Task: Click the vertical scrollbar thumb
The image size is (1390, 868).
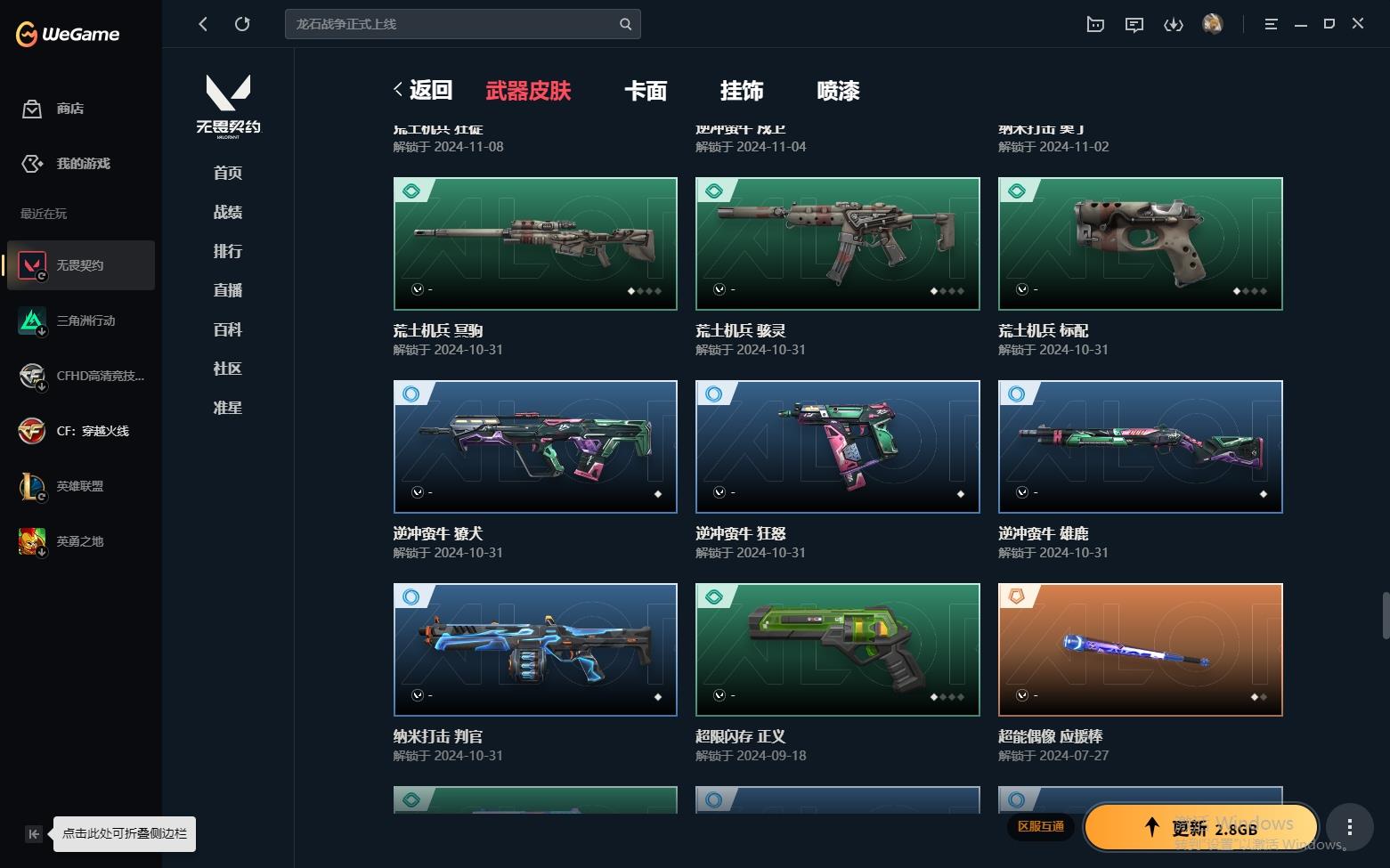Action: [x=1385, y=615]
